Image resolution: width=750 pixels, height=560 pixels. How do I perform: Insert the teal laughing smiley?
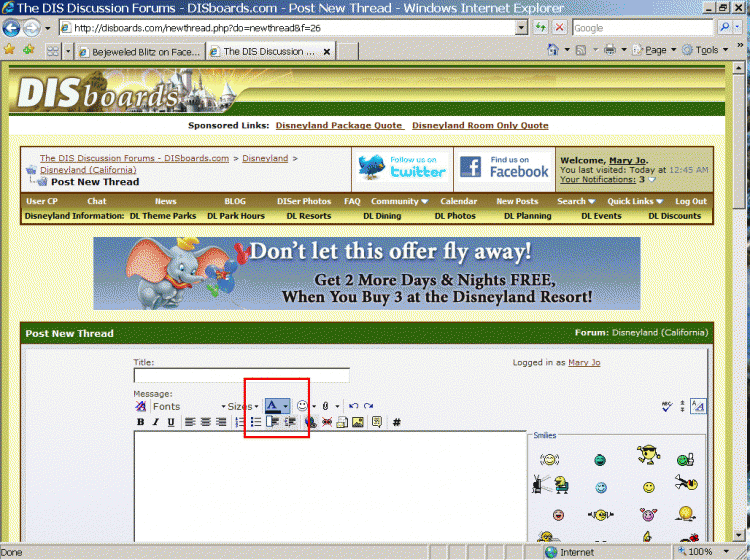pos(600,460)
